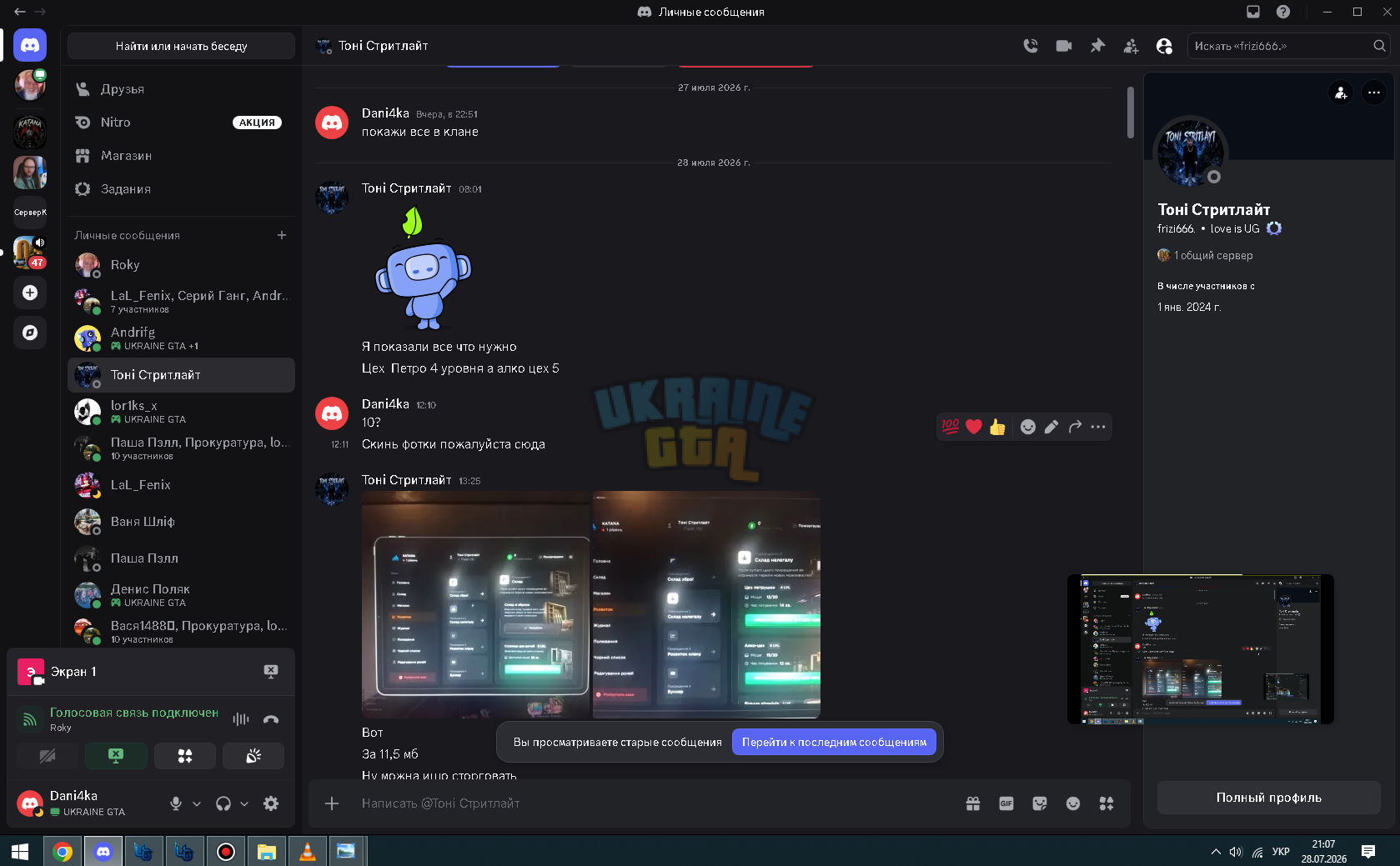The width and height of the screenshot is (1400, 866).
Task: Click Найти или начать беседу search button
Action: point(181,46)
